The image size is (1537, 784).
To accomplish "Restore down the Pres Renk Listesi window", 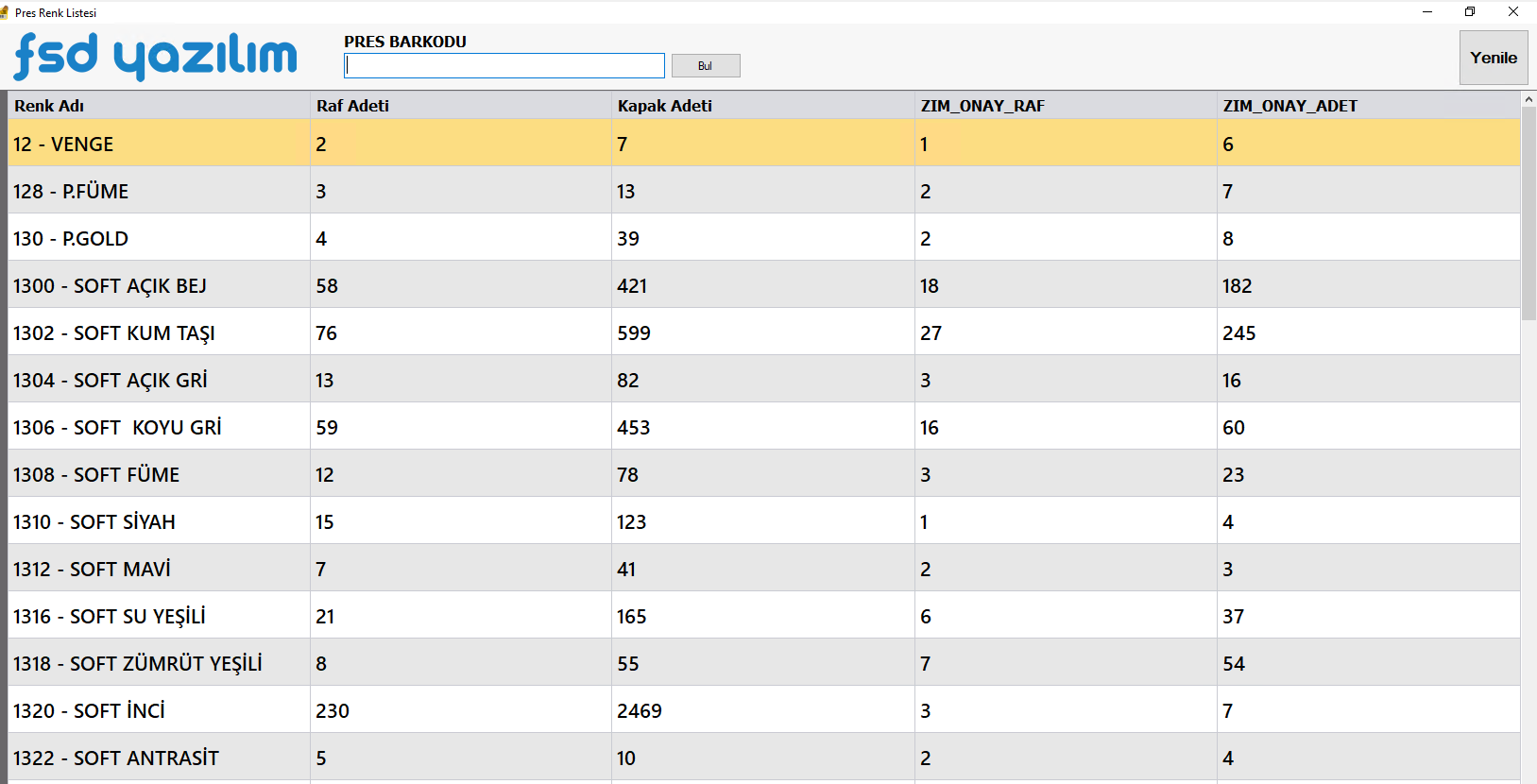I will 1470,12.
